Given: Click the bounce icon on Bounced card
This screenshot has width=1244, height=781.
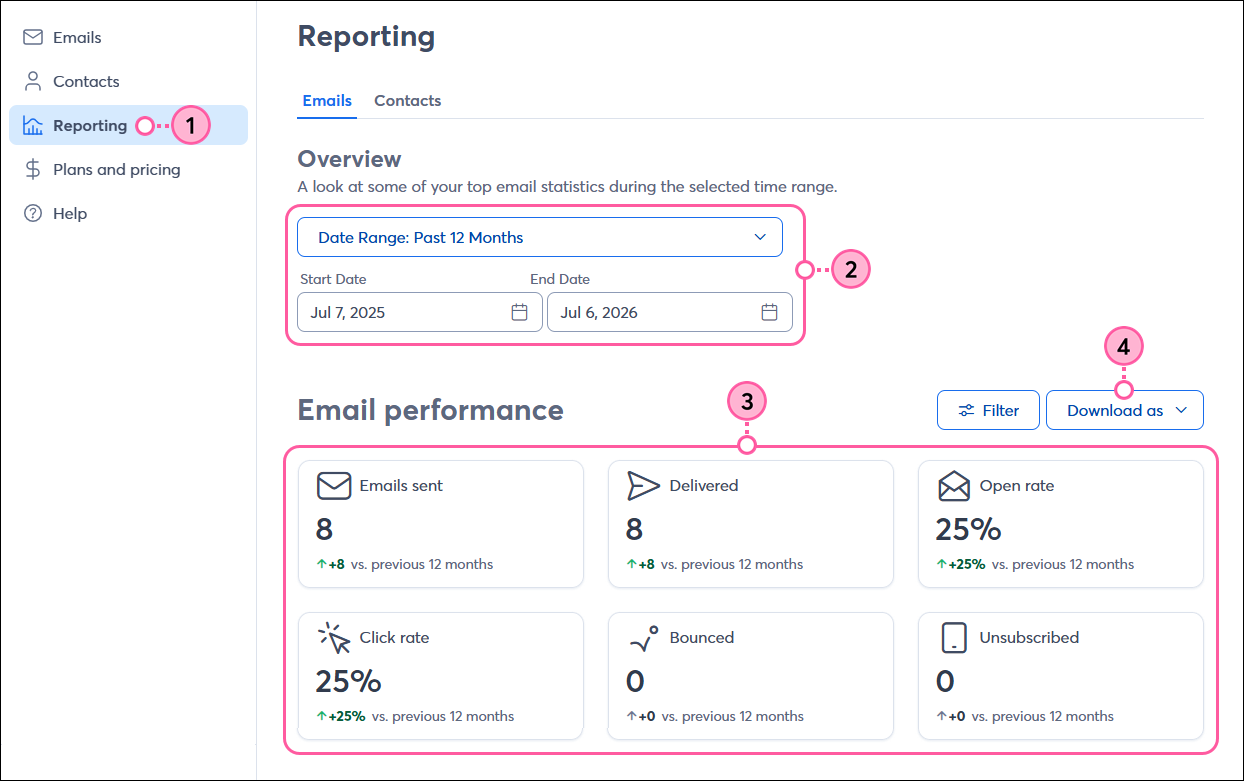Looking at the screenshot, I should [x=642, y=637].
